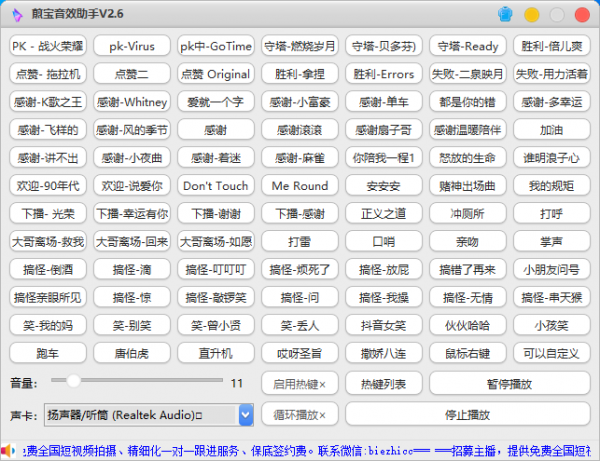Play the 搞怪-叮叮叮 sound
600x461 pixels.
click(216, 269)
